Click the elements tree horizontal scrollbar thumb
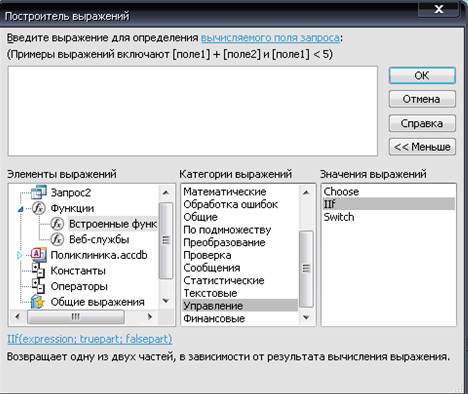Screen dimensions: 468x394 tap(76, 317)
